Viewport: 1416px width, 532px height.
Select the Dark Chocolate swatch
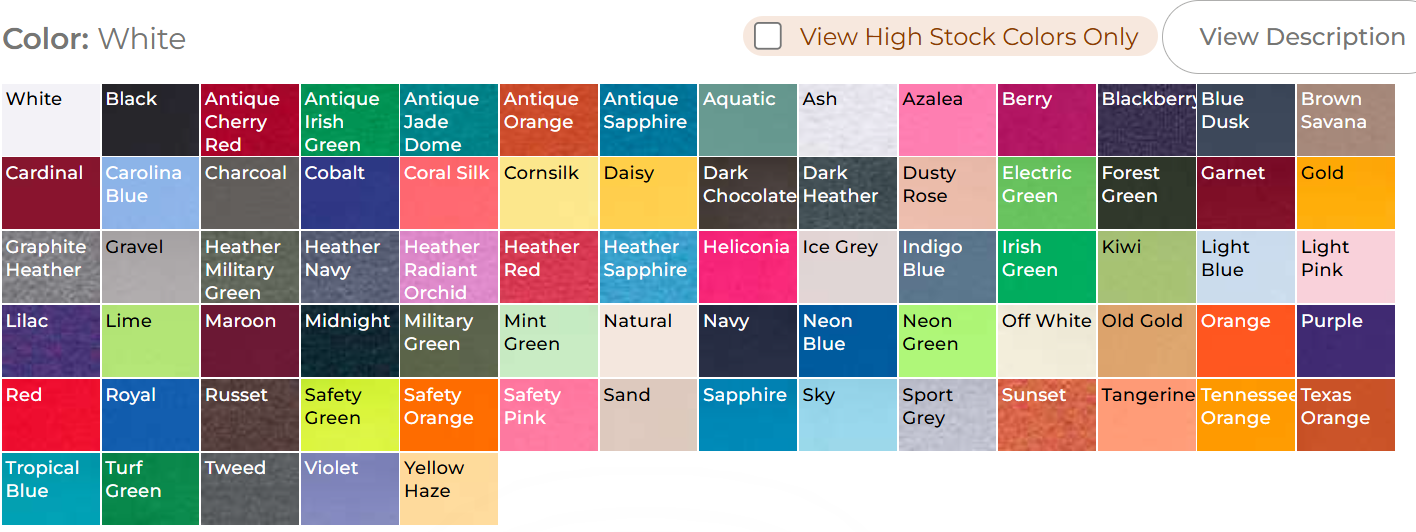748,193
